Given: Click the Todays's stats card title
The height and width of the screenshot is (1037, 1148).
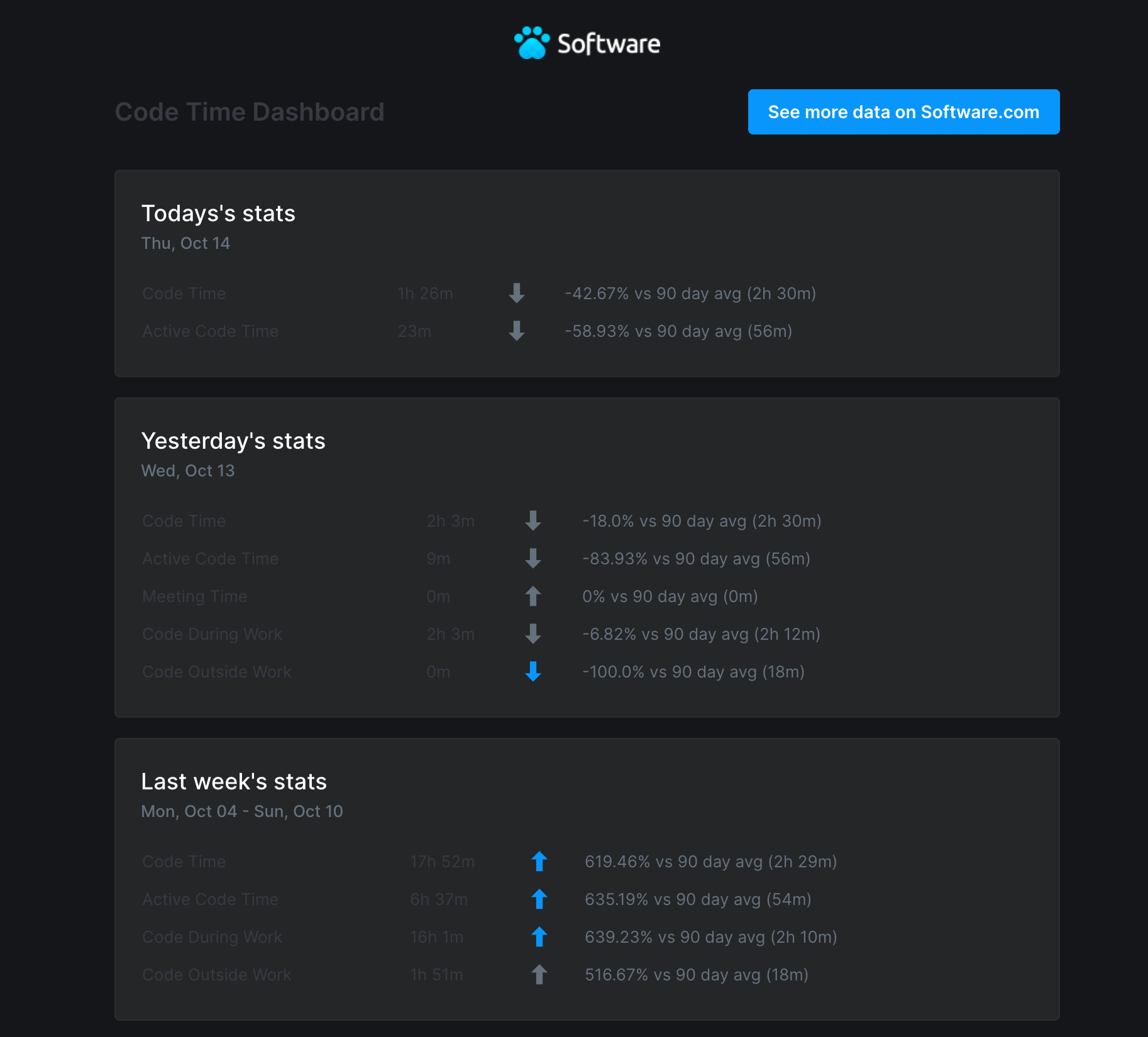Looking at the screenshot, I should [x=218, y=214].
